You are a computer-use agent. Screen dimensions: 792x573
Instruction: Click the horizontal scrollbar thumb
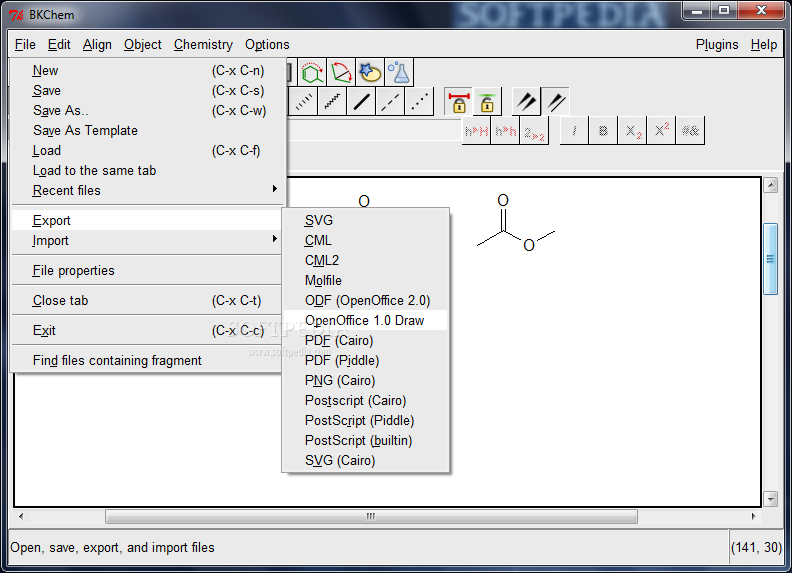pos(371,516)
